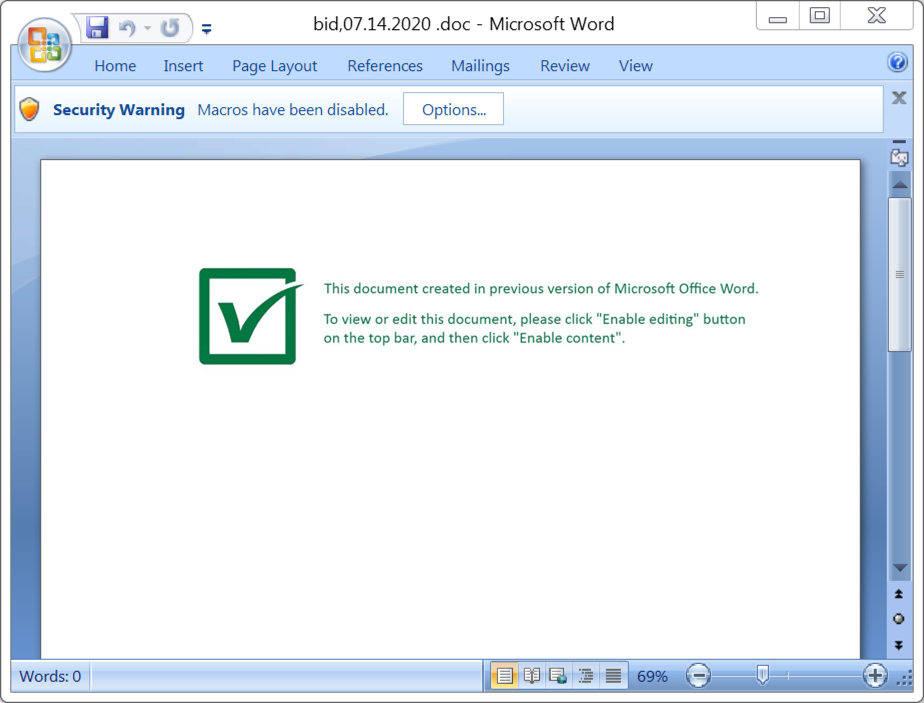Open the Home tab
The image size is (924, 703).
(115, 65)
